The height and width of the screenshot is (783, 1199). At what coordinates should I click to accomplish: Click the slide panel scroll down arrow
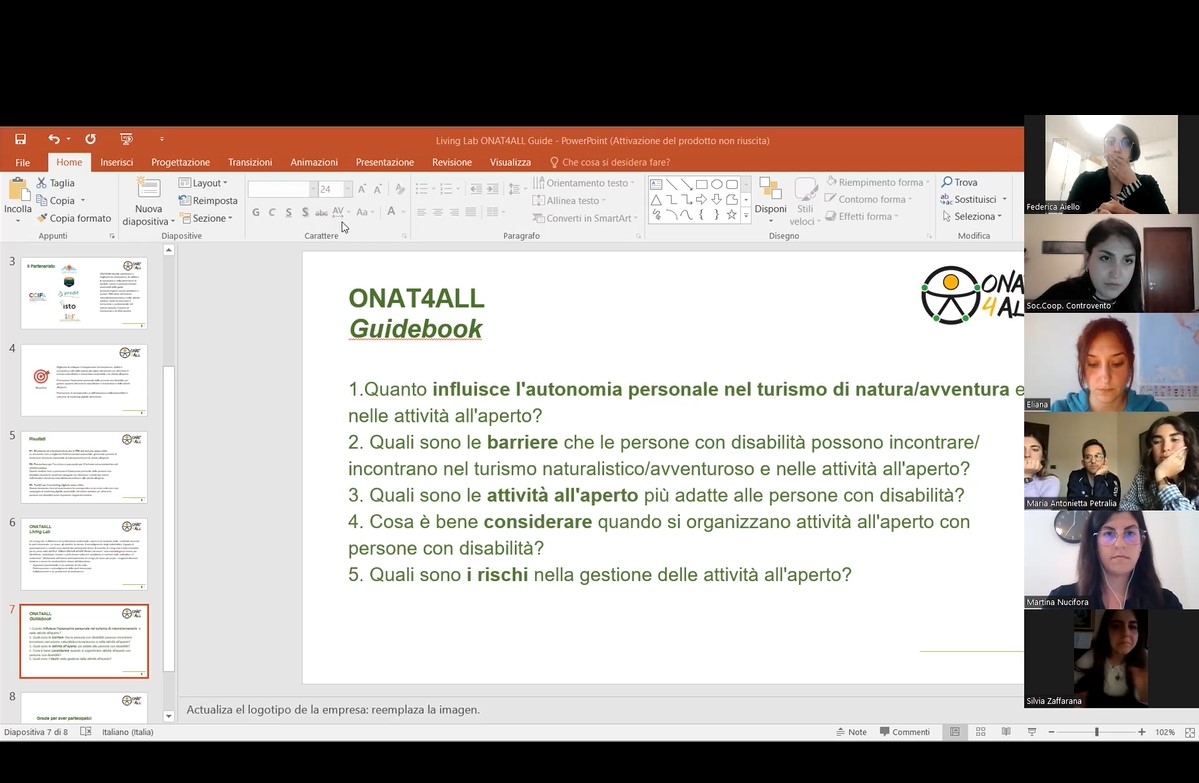pyautogui.click(x=168, y=716)
